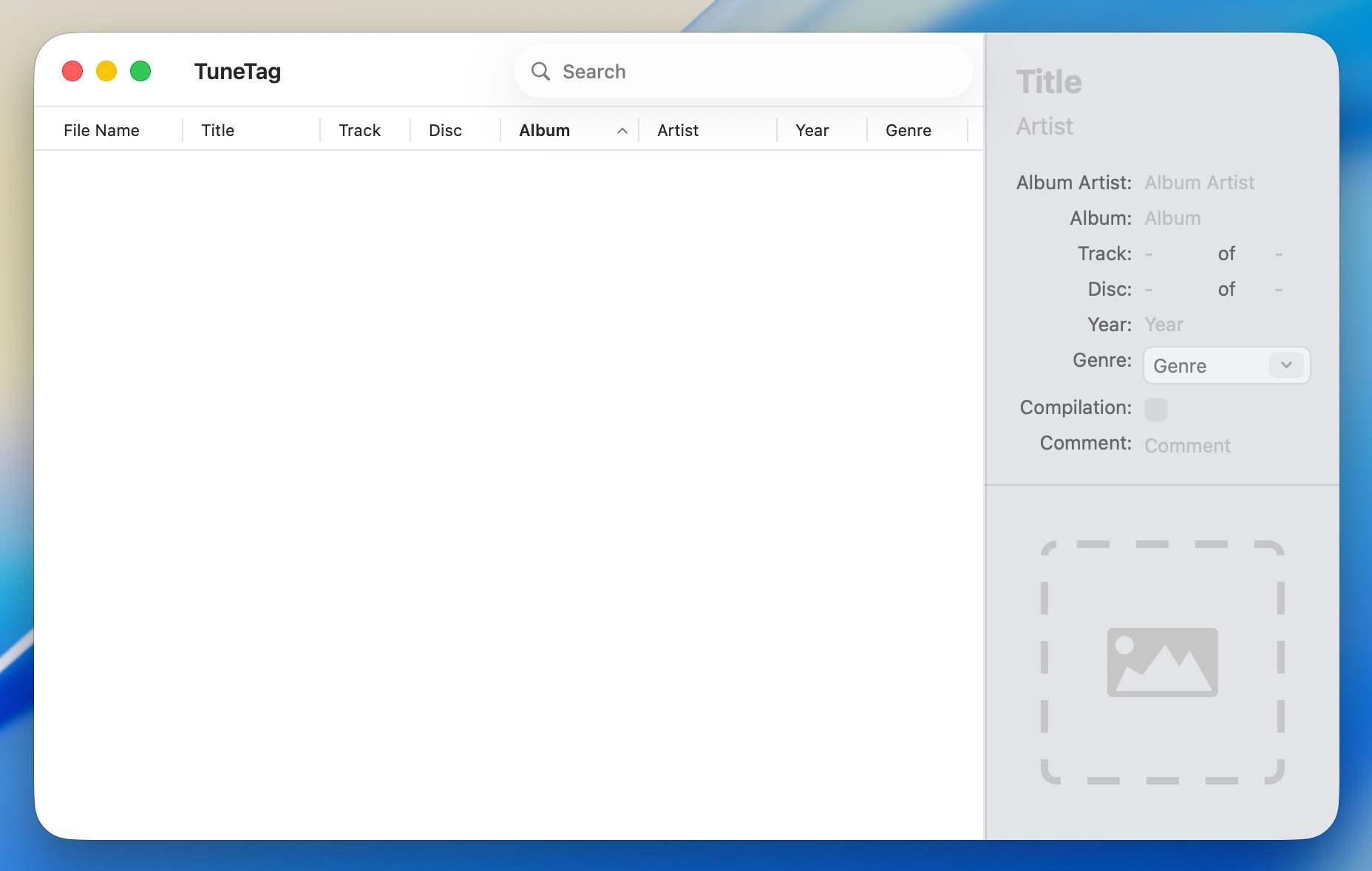Click the green fullscreen window button
The height and width of the screenshot is (871, 1372).
(140, 72)
